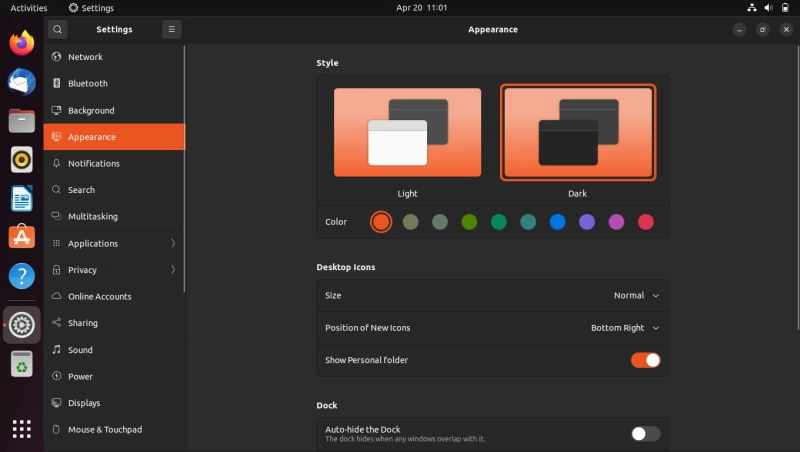Launch Thunderbird mail from the dock
This screenshot has height=452, width=800.
tap(21, 82)
